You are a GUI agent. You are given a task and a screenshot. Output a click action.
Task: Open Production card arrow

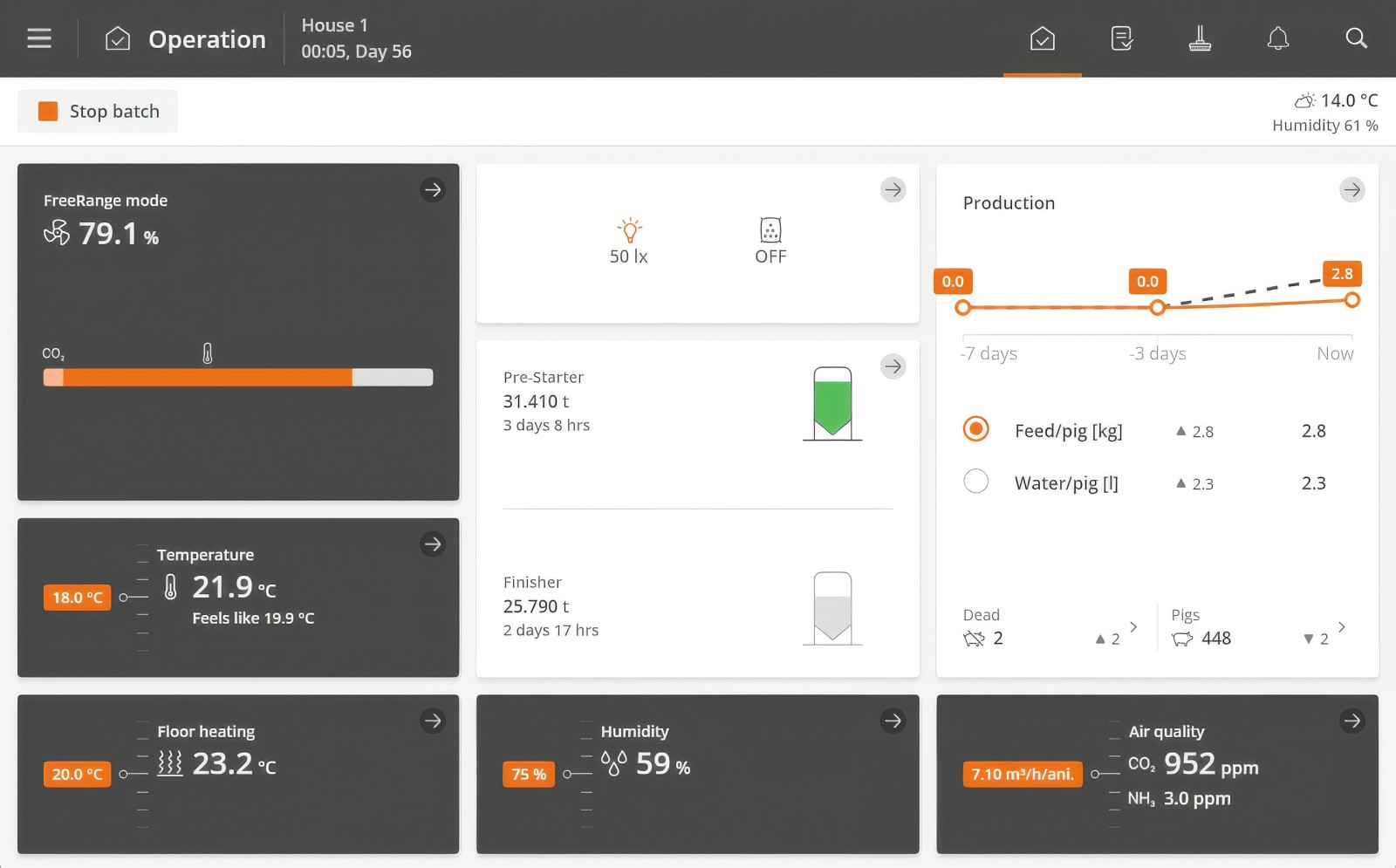(x=1352, y=190)
